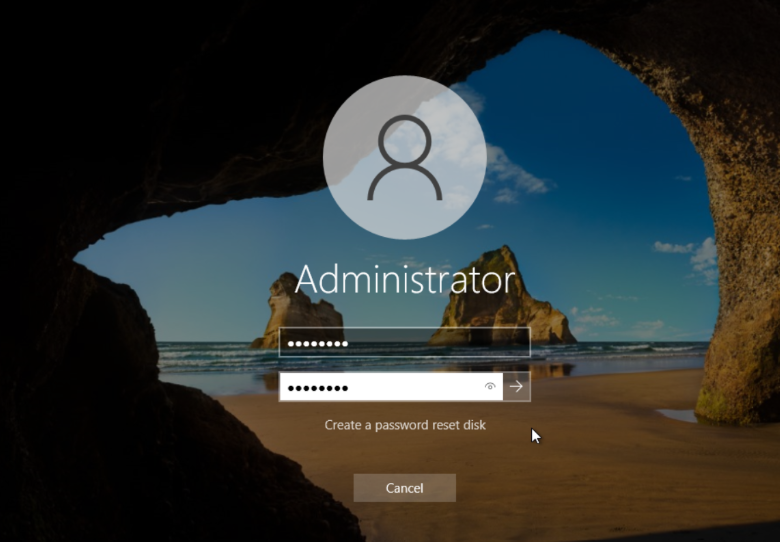Abort the password change with Cancel
781x542 pixels.
[404, 488]
